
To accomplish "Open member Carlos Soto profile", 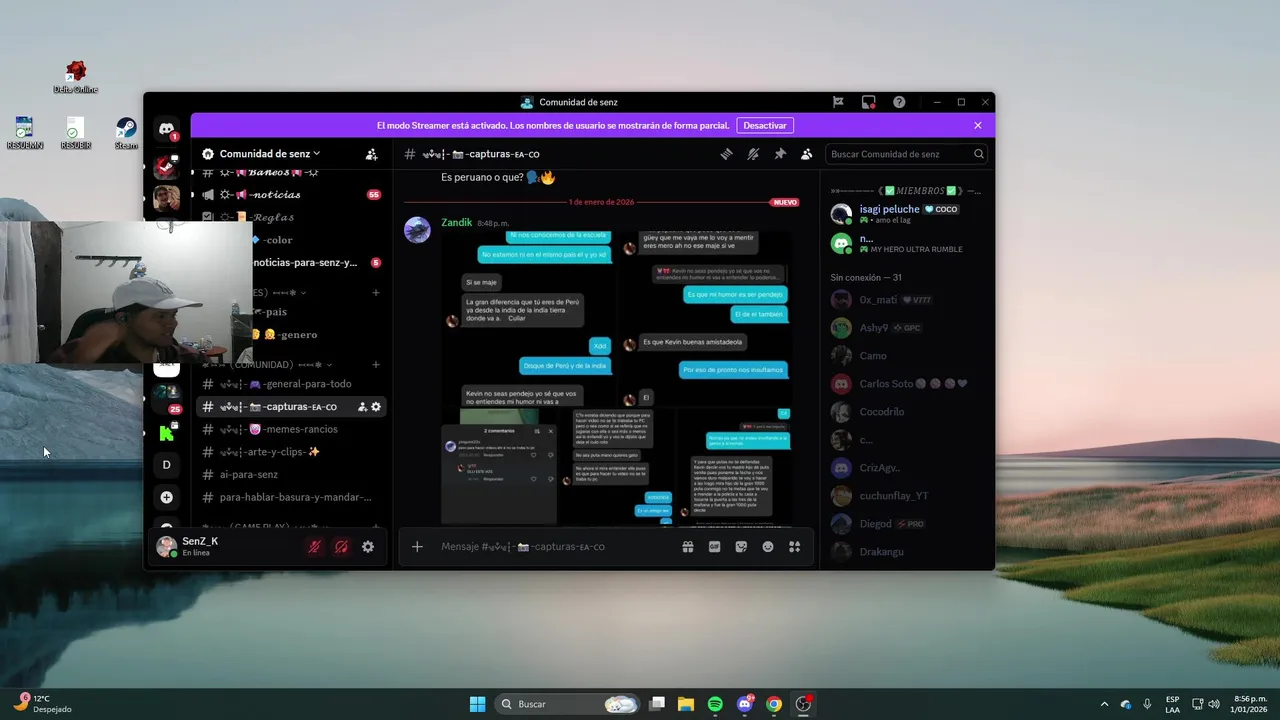I will [x=906, y=384].
